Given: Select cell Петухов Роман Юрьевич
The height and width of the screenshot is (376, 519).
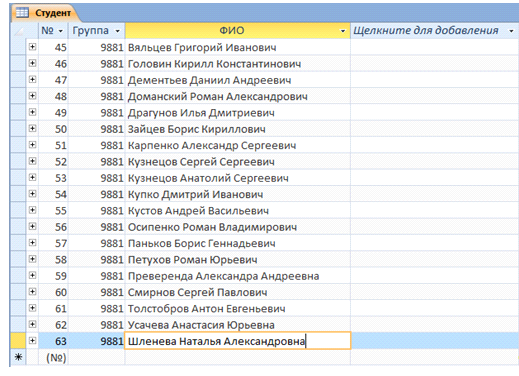Looking at the screenshot, I should (x=238, y=259).
